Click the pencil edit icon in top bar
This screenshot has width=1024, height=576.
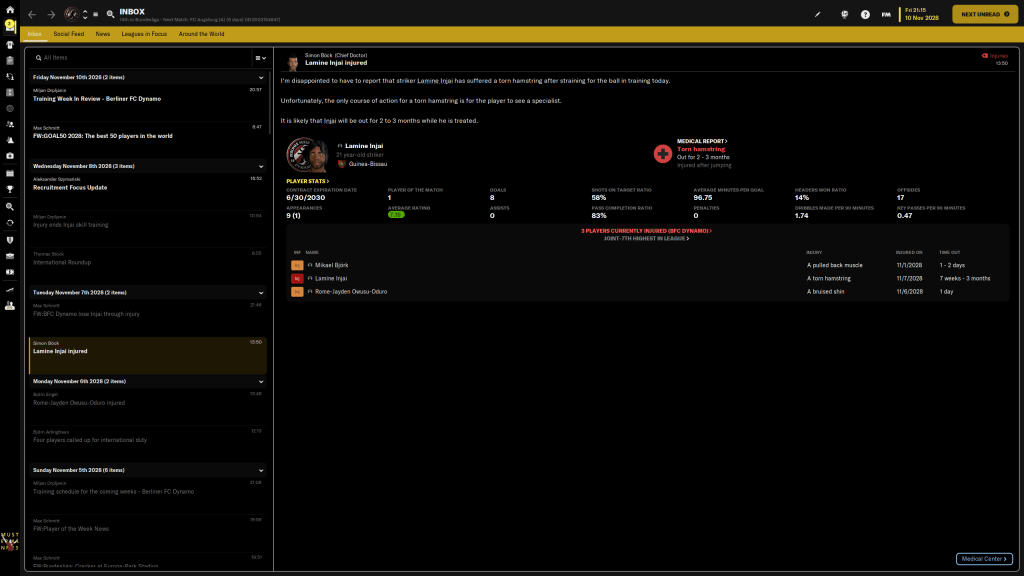coord(817,15)
